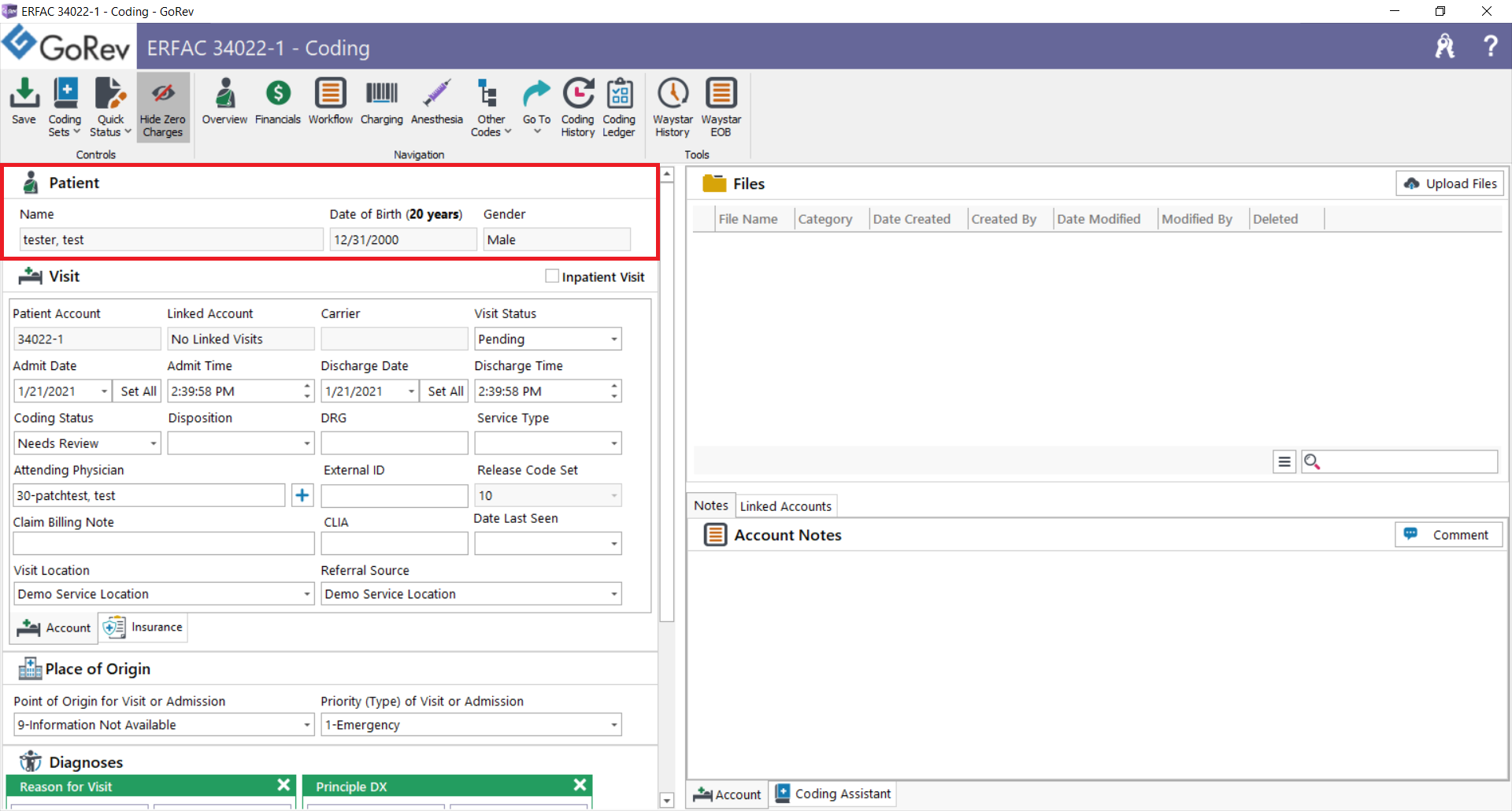Screen dimensions: 1512x811
Task: Expand the Referral Source dropdown
Action: coord(614,594)
